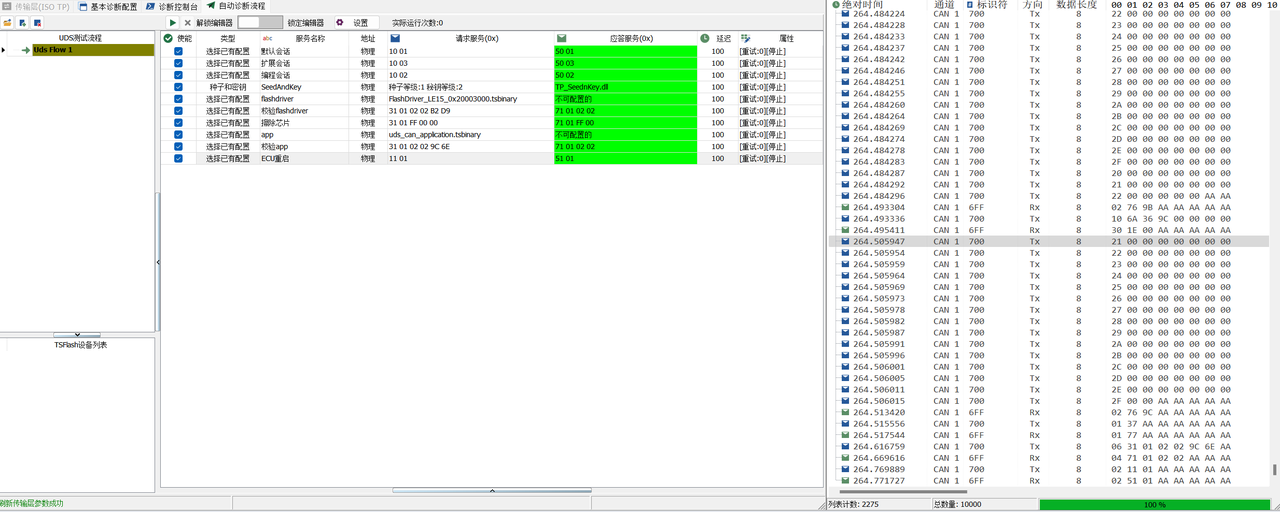Click the up chevron below the service table
1280x512 pixels.
(x=491, y=491)
